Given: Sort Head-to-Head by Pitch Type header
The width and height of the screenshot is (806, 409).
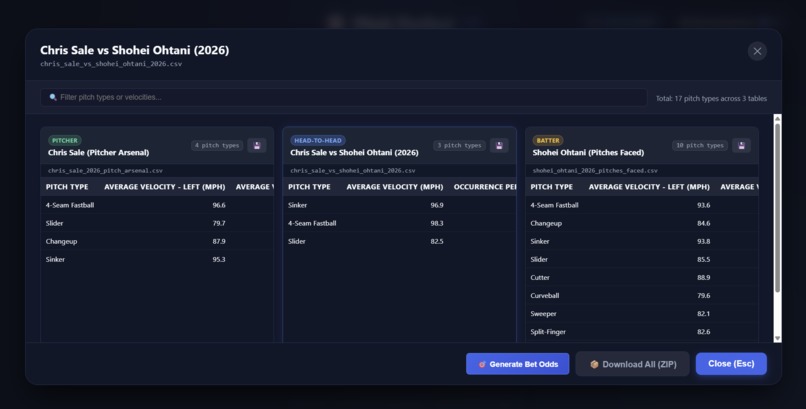Looking at the screenshot, I should click(309, 187).
